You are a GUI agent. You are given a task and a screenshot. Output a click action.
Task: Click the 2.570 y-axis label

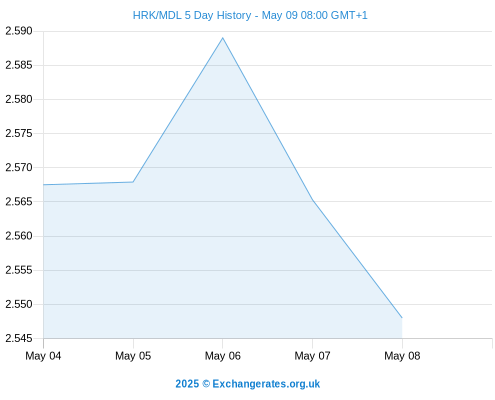click(x=19, y=167)
